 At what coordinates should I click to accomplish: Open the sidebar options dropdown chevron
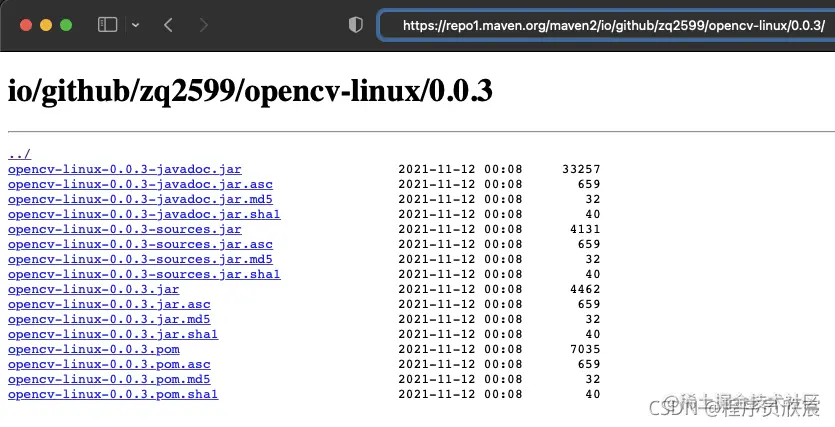click(x=135, y=25)
